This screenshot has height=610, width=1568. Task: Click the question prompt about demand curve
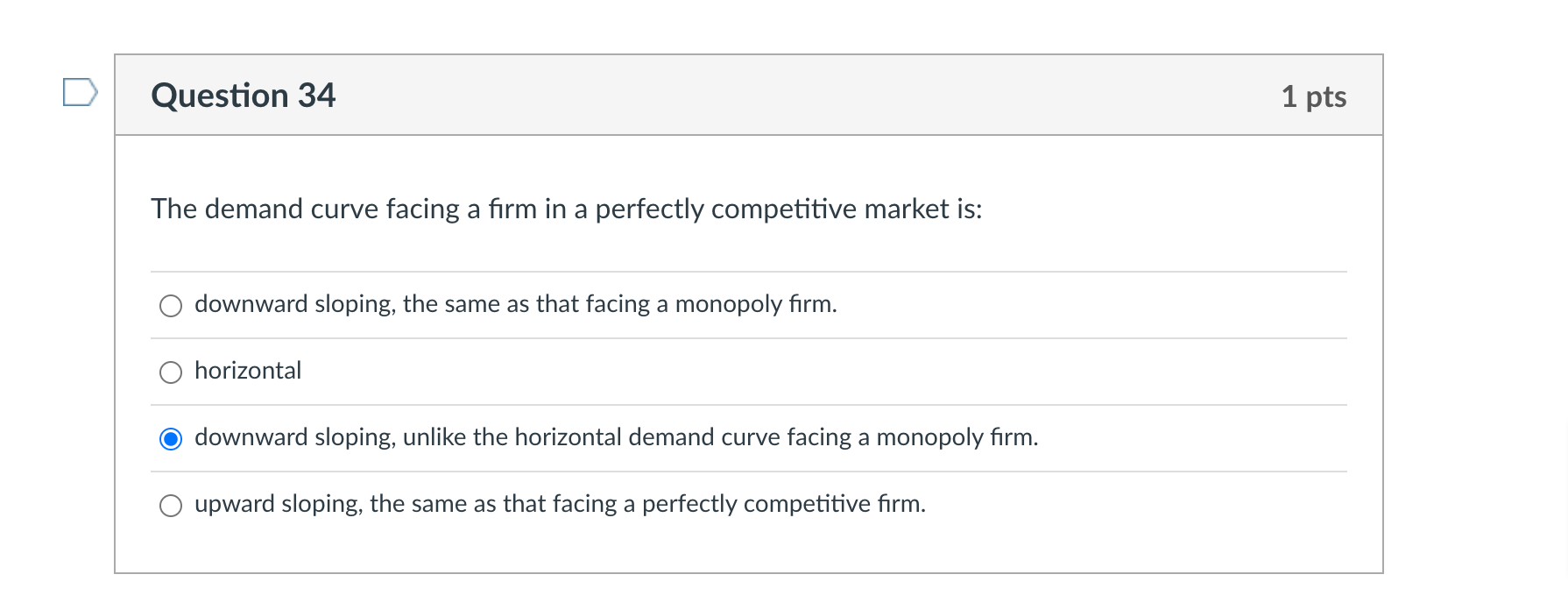tap(566, 209)
